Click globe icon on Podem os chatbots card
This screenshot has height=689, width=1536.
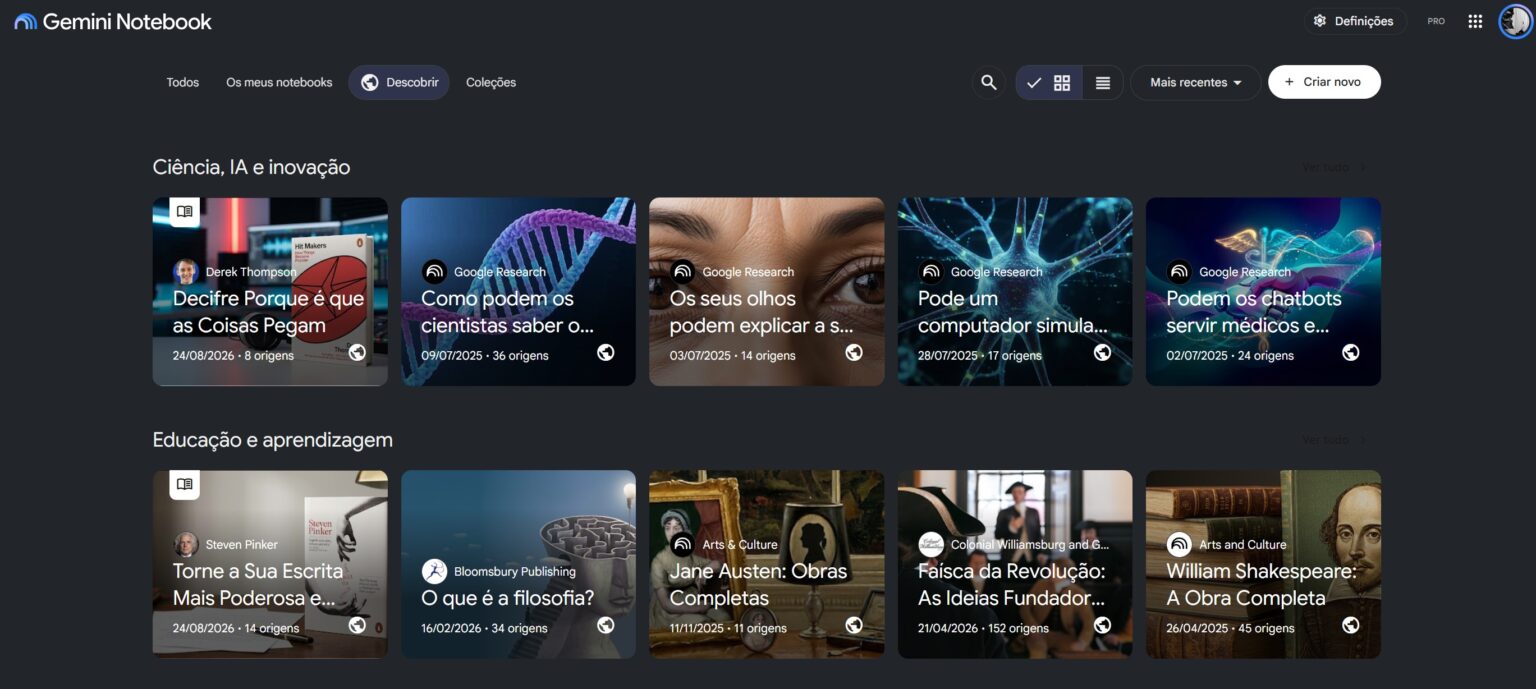1350,352
